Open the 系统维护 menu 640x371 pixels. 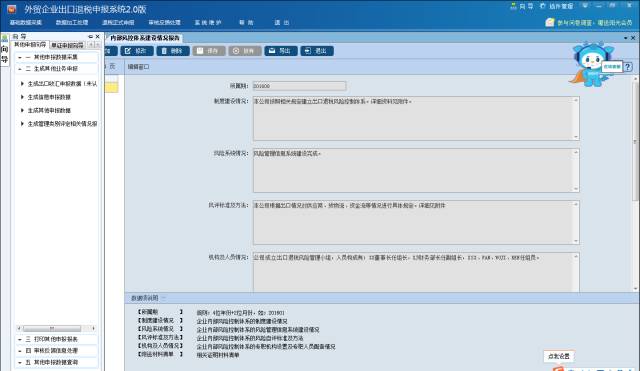tap(208, 22)
